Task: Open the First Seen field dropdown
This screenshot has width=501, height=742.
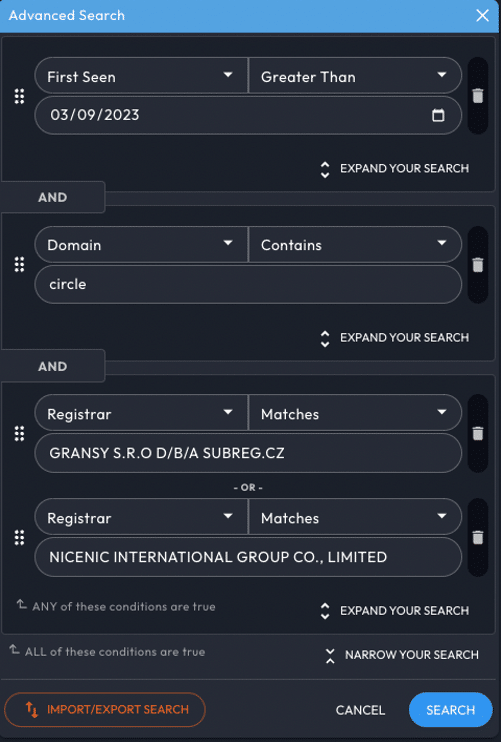Action: 141,76
